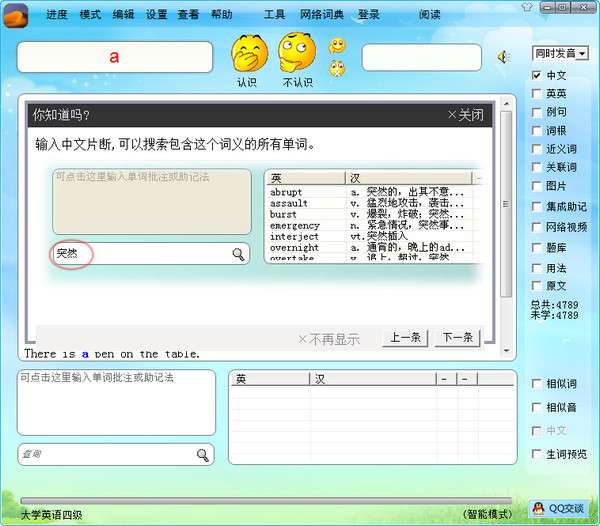Image resolution: width=600 pixels, height=526 pixels.
Task: Click the 认识 label under the smiley
Action: (x=247, y=82)
